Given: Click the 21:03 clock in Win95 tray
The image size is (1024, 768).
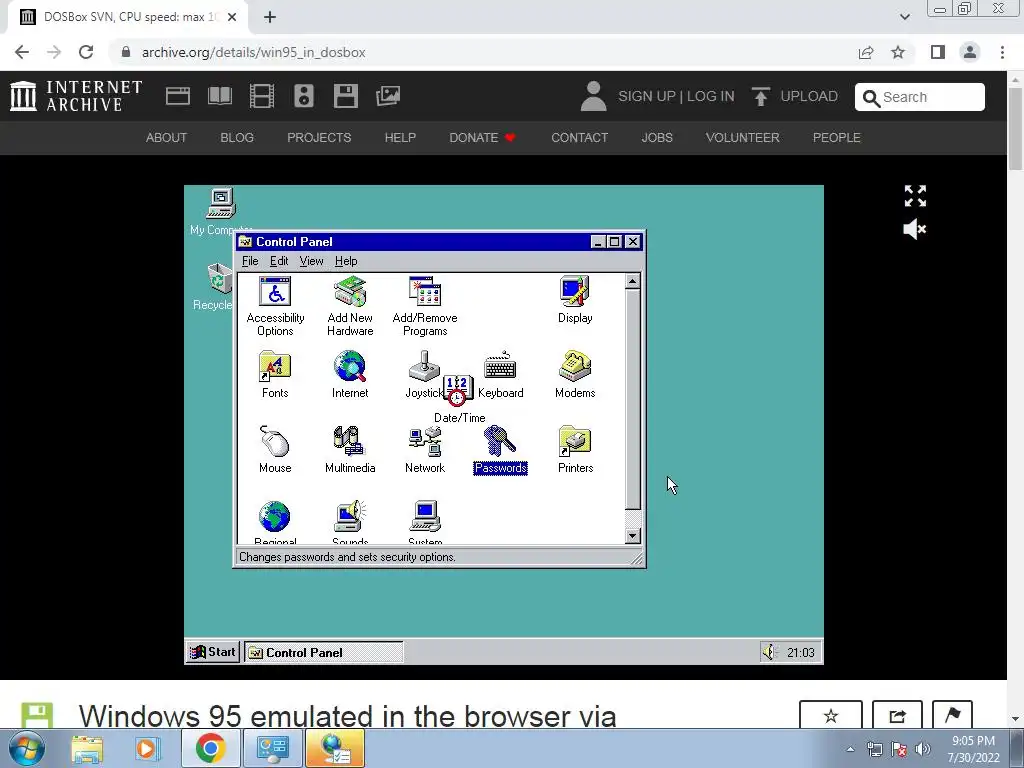Looking at the screenshot, I should (x=801, y=652).
